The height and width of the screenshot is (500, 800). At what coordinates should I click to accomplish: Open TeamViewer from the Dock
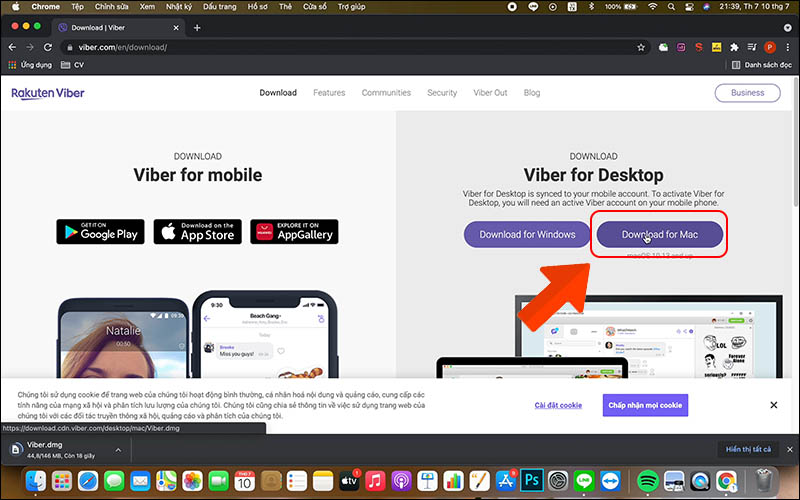click(x=610, y=481)
